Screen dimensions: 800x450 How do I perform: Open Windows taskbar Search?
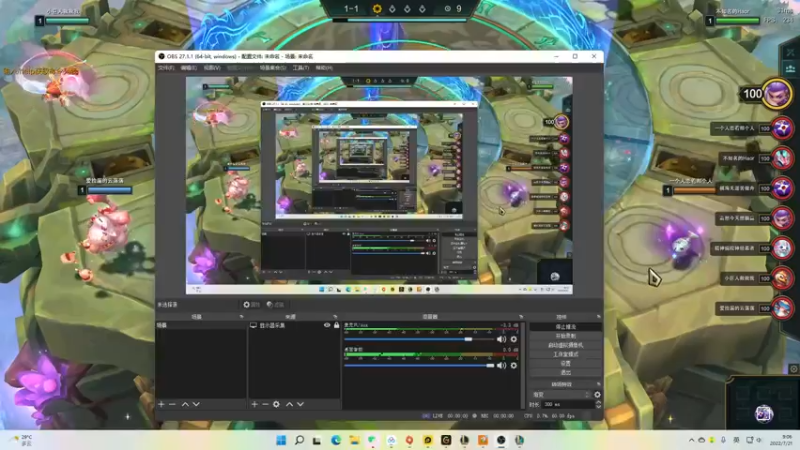[299, 440]
